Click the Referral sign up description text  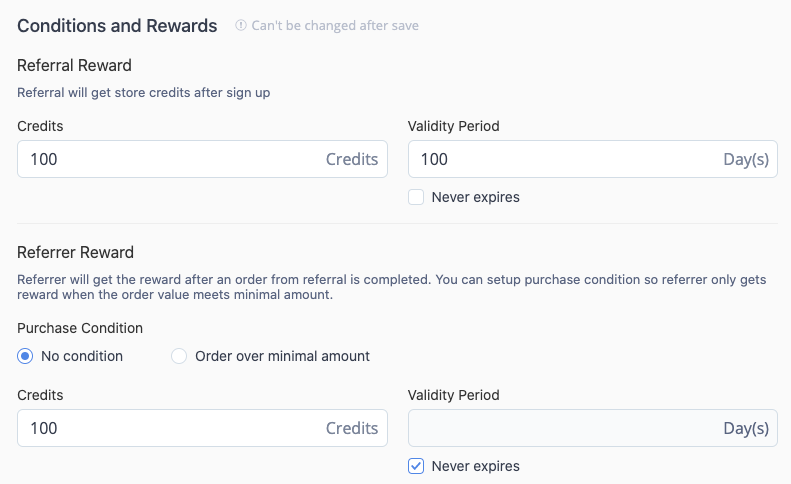pos(144,93)
